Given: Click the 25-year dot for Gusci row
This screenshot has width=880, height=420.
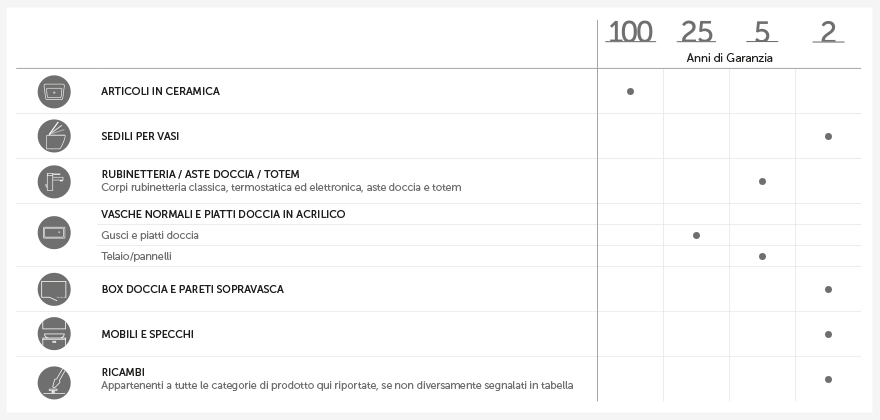Looking at the screenshot, I should coord(696,235).
